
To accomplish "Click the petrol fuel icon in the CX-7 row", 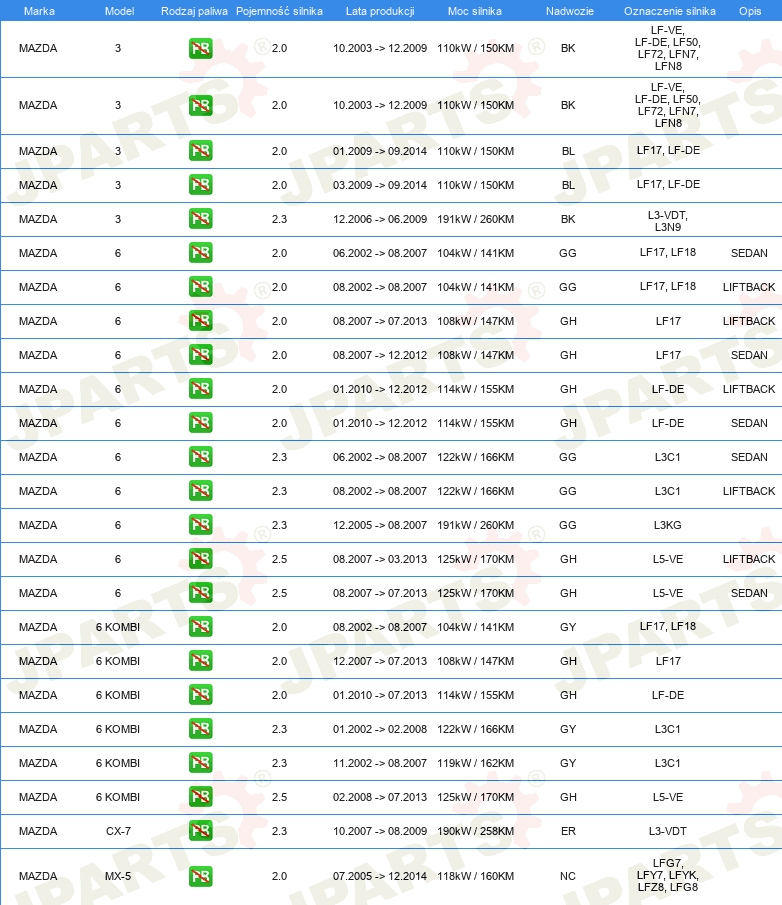I will pos(200,831).
